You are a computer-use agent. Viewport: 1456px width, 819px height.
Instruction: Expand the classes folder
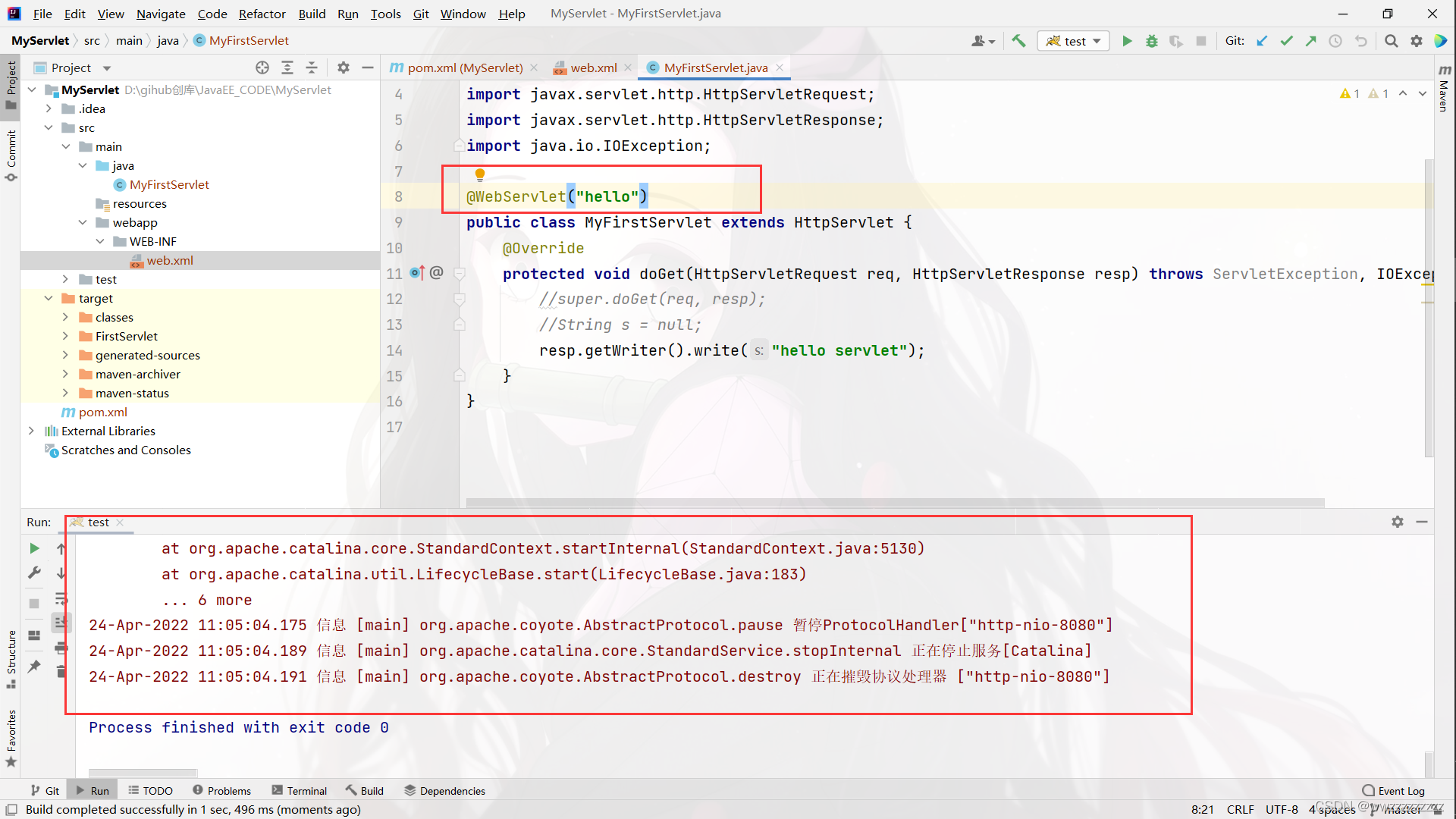[66, 317]
